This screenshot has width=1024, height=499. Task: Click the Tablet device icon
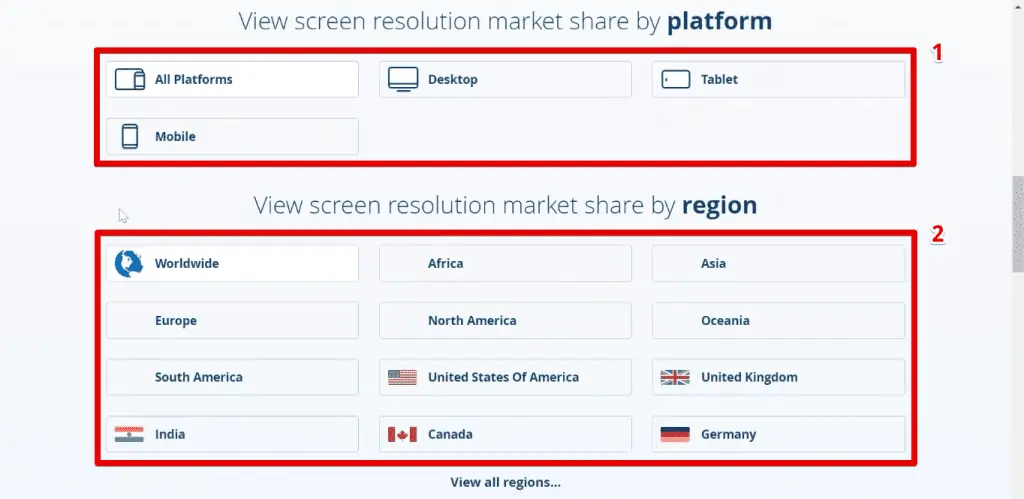pyautogui.click(x=676, y=80)
